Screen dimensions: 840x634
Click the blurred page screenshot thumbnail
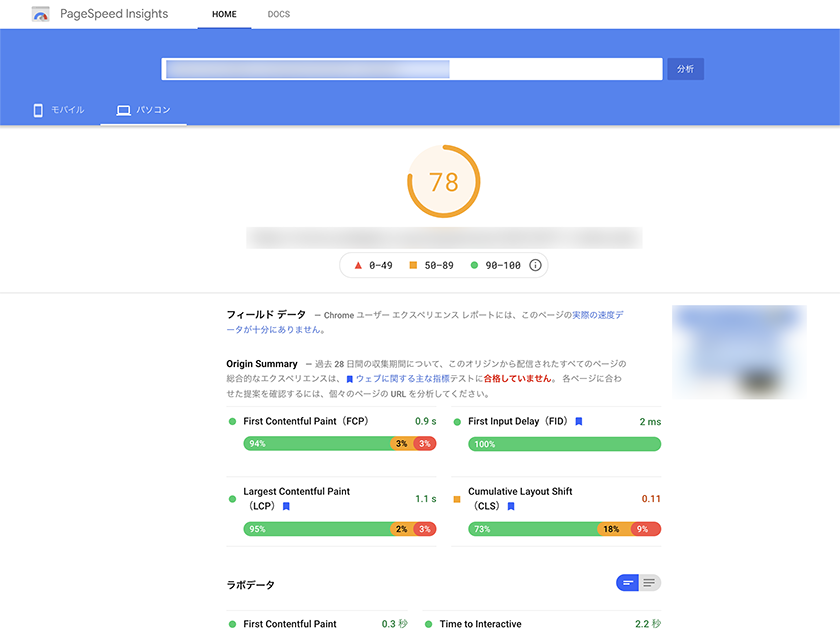coord(739,352)
